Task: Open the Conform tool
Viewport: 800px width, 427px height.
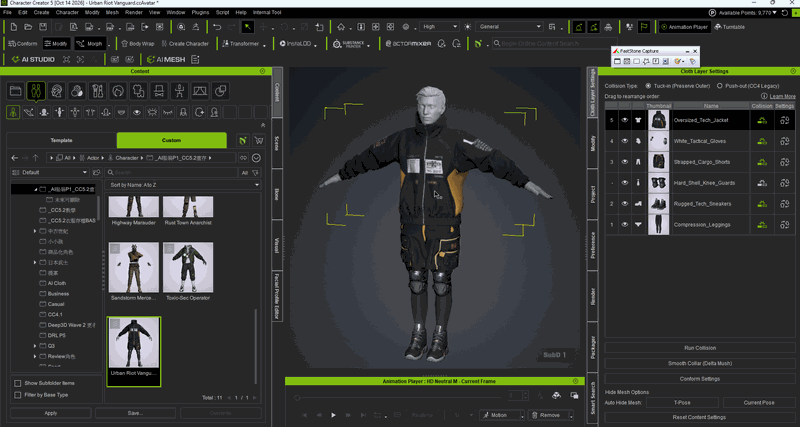Action: point(23,44)
